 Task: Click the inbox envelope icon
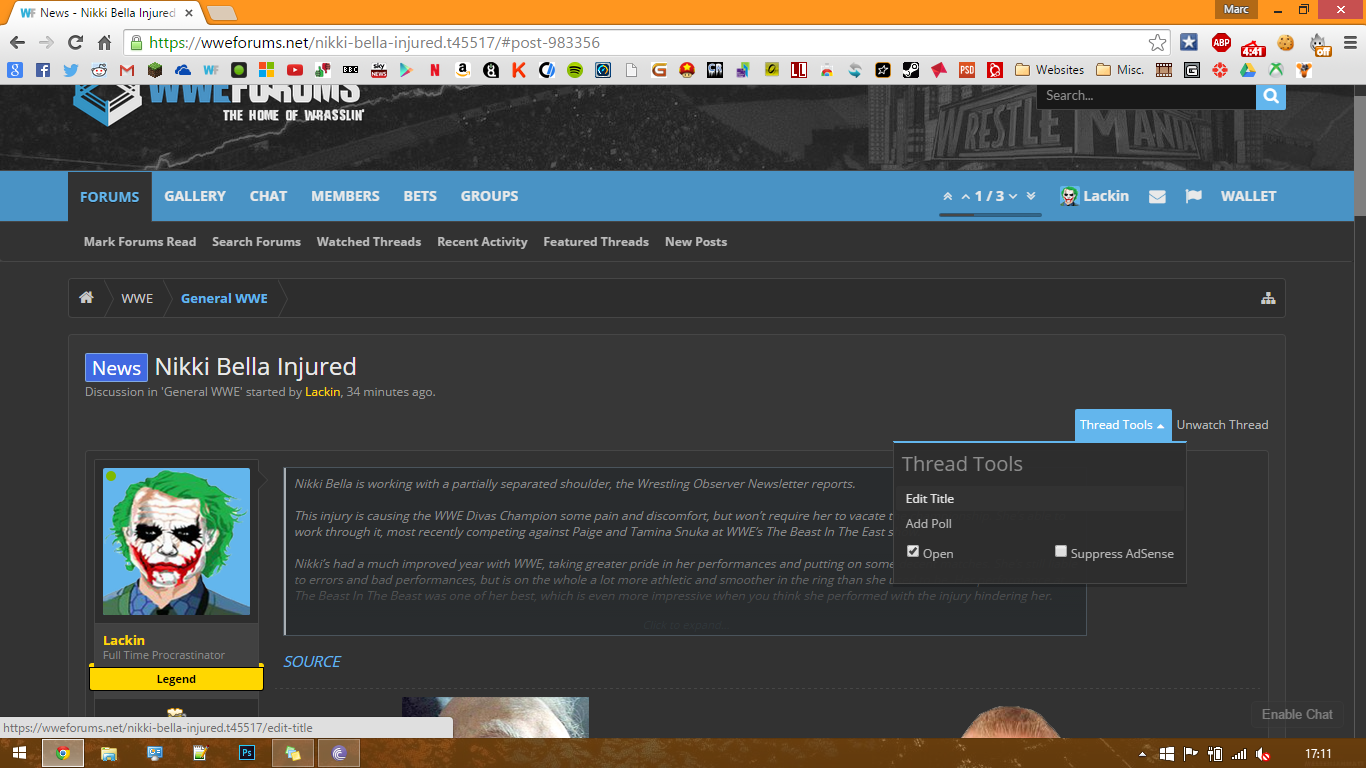pyautogui.click(x=1157, y=197)
